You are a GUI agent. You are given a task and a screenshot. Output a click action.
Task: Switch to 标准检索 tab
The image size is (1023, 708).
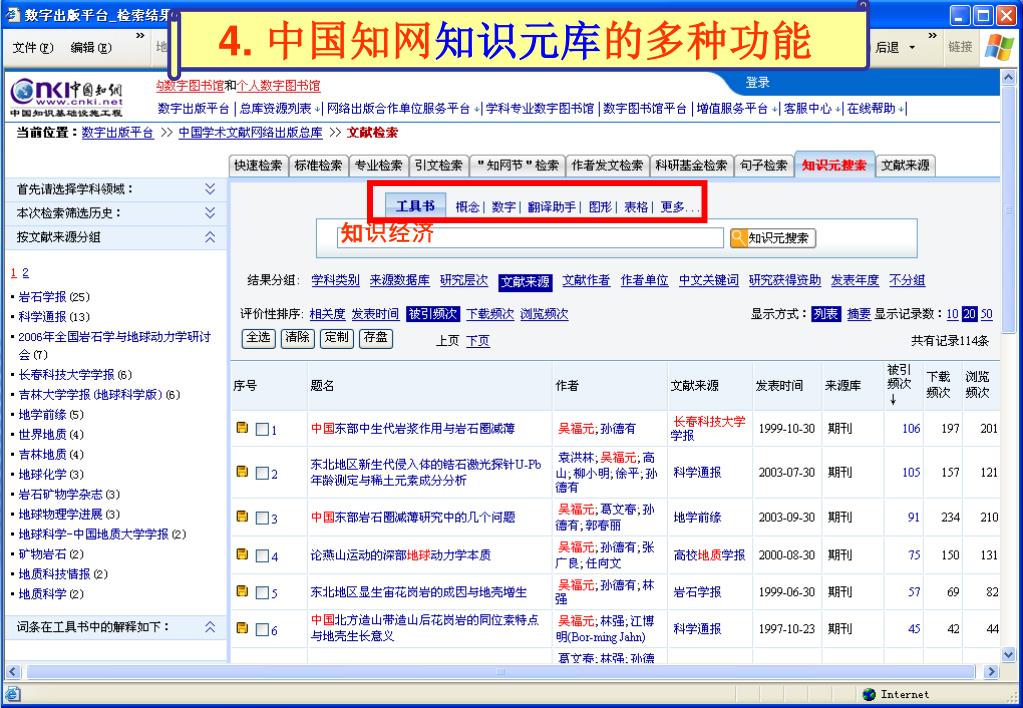click(x=318, y=166)
